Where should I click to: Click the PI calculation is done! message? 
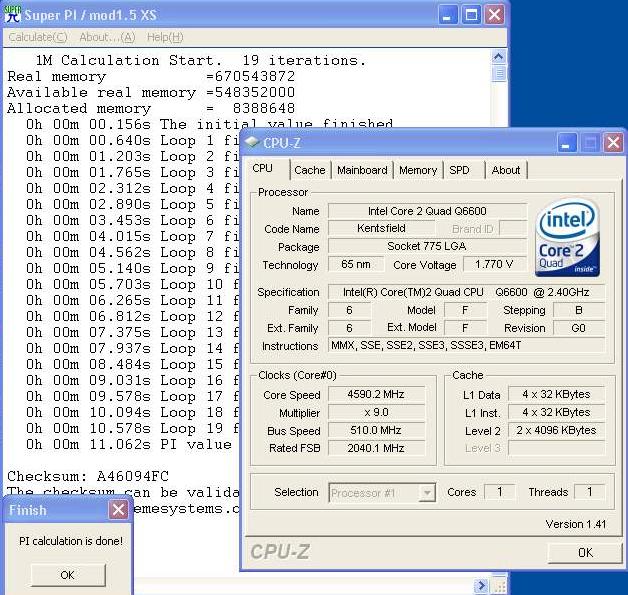coord(71,541)
